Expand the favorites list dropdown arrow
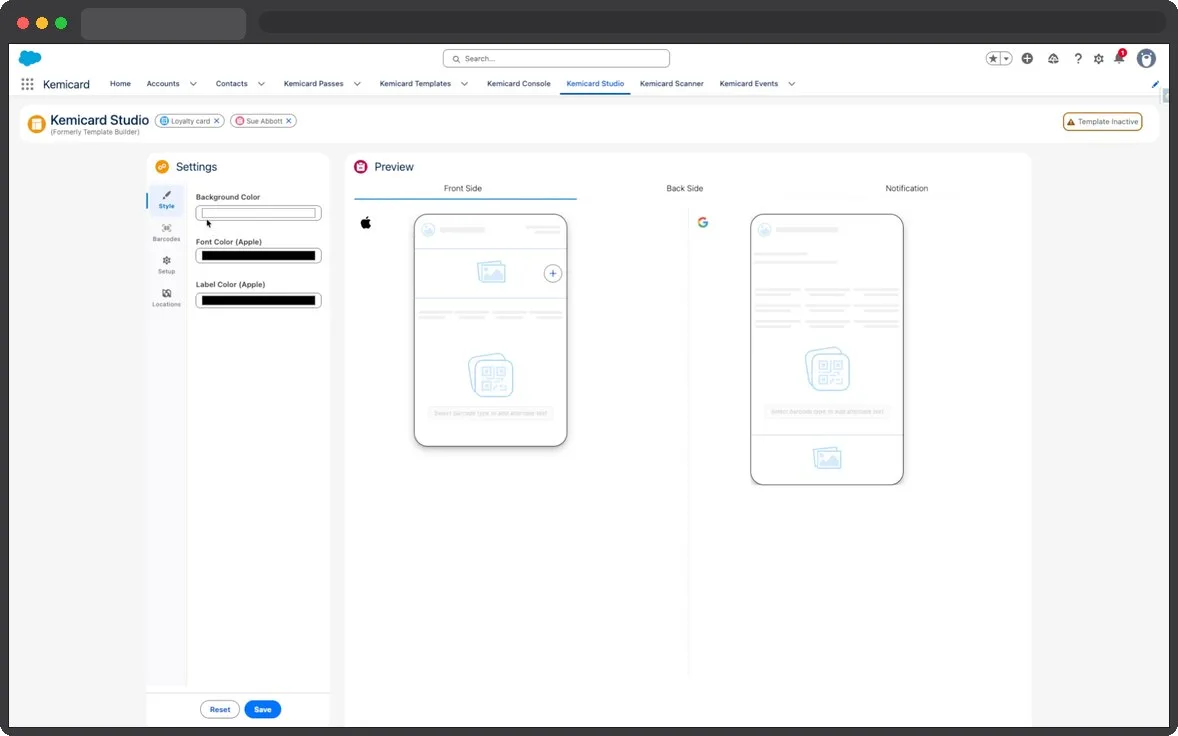1178x736 pixels. pos(1006,59)
